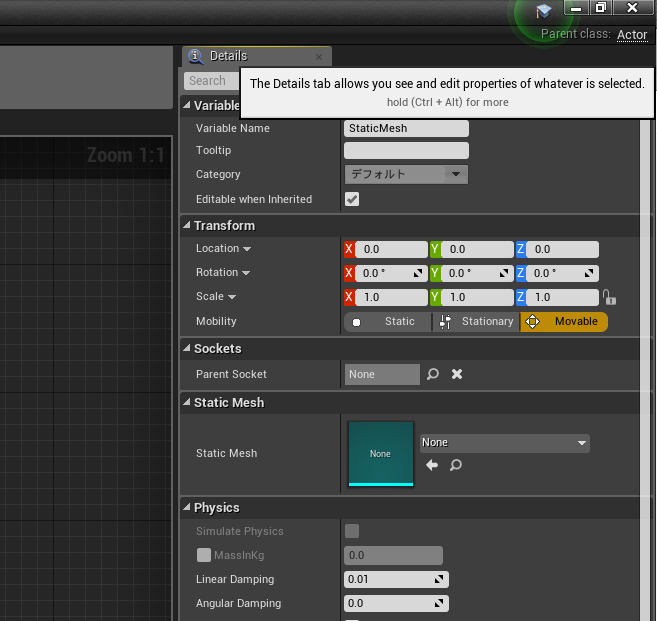Open the Actor parent class link
The height and width of the screenshot is (621, 657).
point(632,35)
